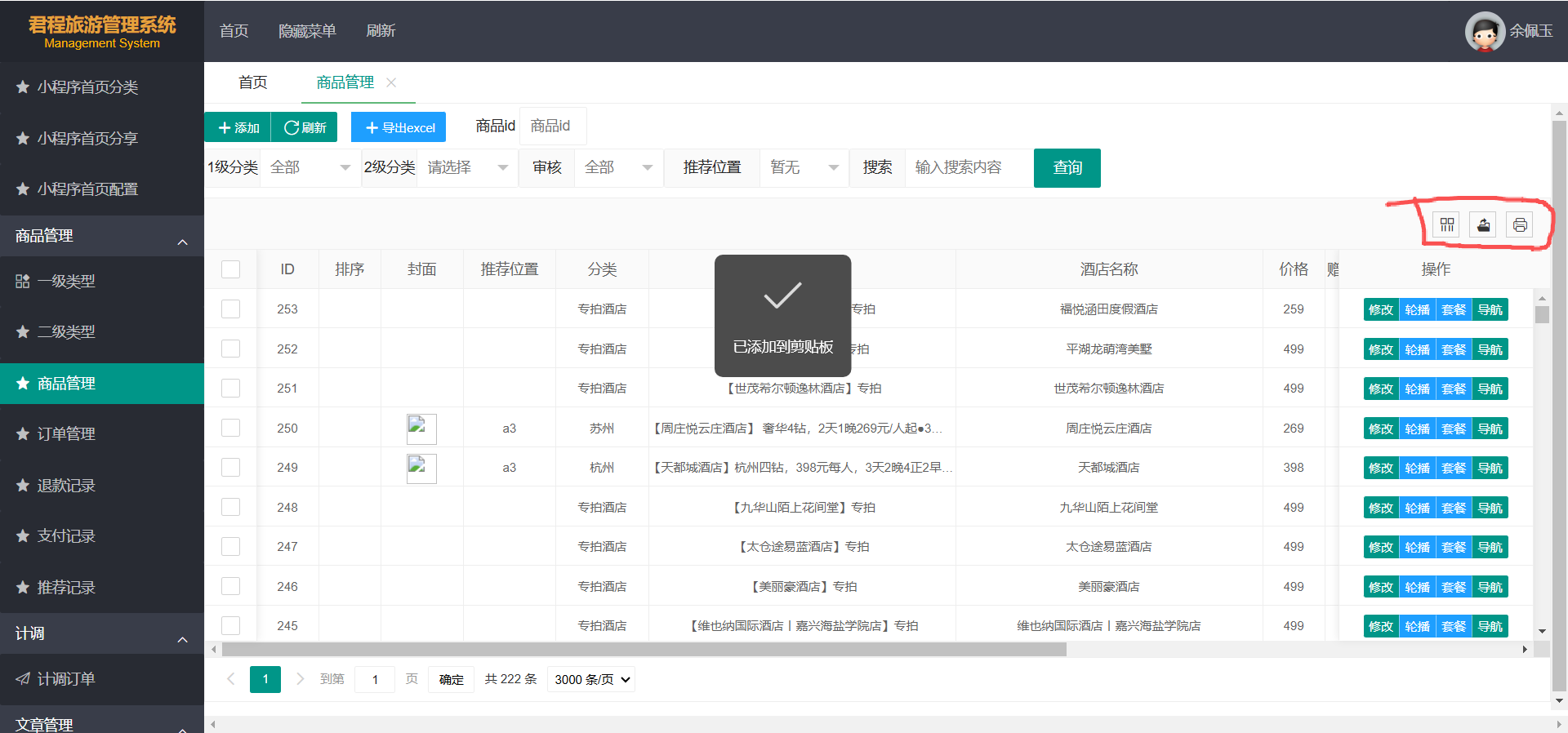The height and width of the screenshot is (733, 1568).
Task: Close the 商品管理 tab
Action: [391, 82]
